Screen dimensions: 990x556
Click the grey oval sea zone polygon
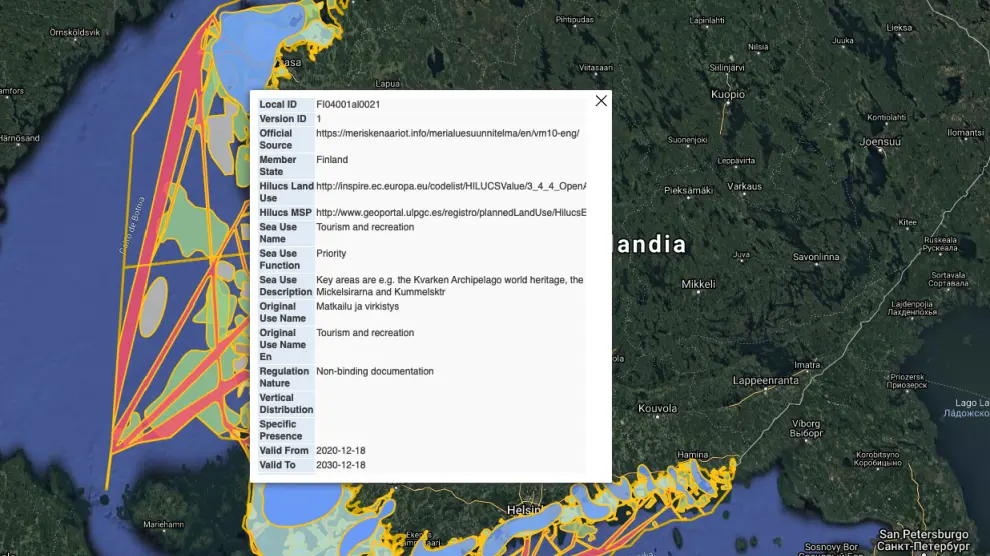pyautogui.click(x=153, y=306)
